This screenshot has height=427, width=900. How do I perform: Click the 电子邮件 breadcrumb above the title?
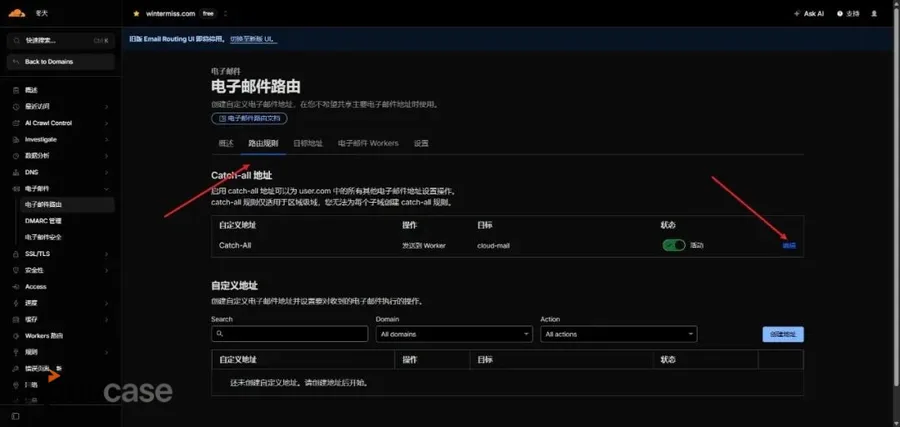pyautogui.click(x=226, y=72)
